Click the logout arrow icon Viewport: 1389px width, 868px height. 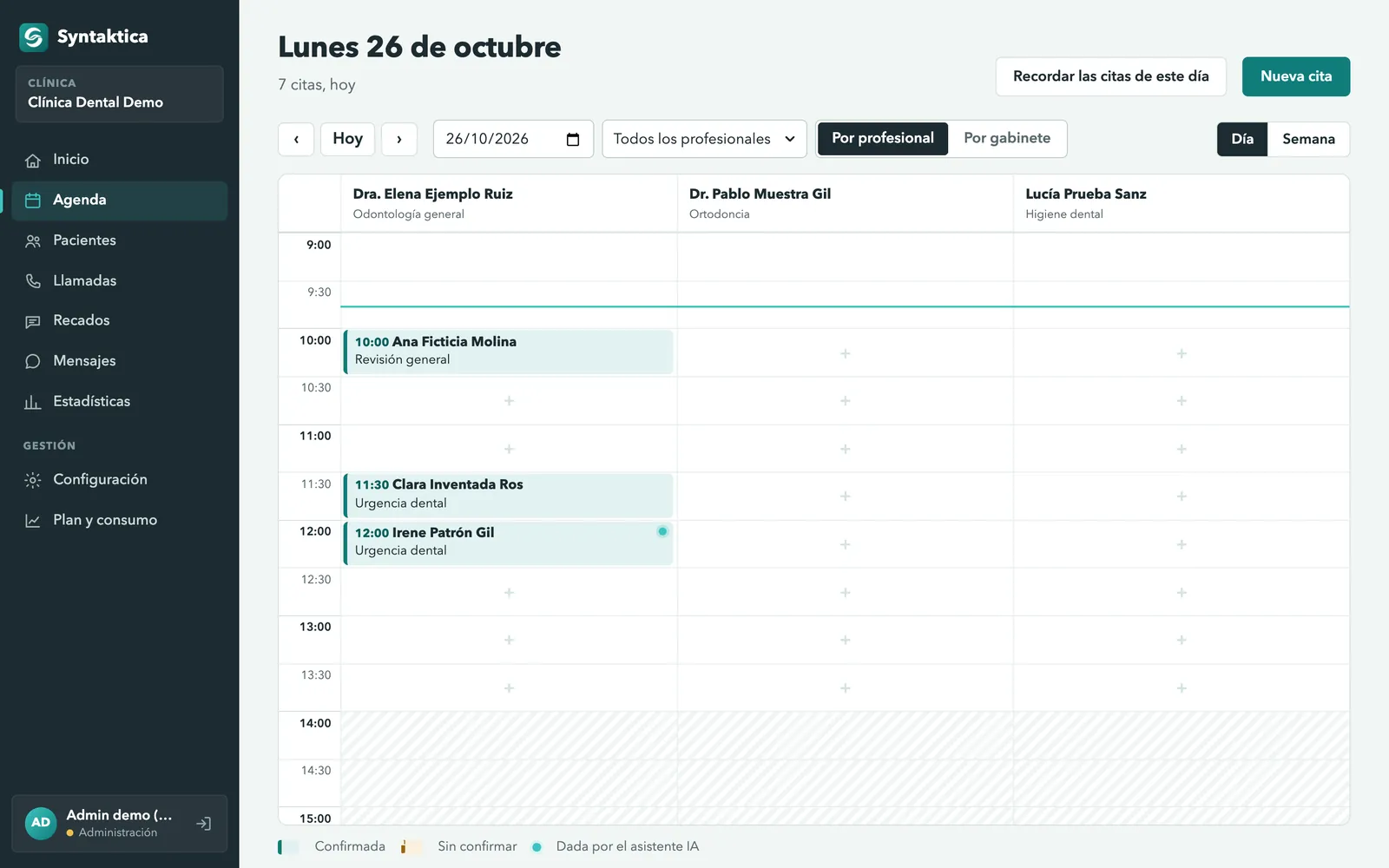point(204,824)
